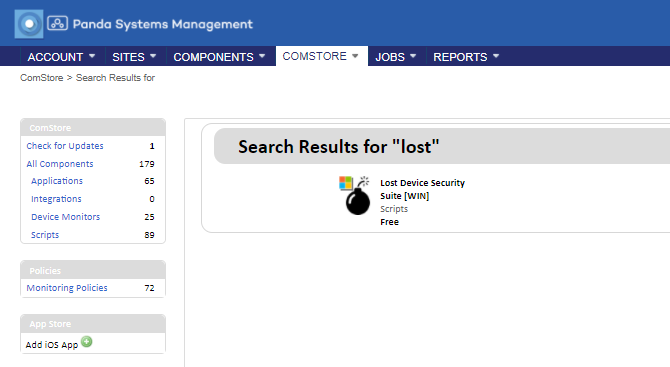This screenshot has width=670, height=367.
Task: Open Monitoring Policies link
Action: coord(67,288)
